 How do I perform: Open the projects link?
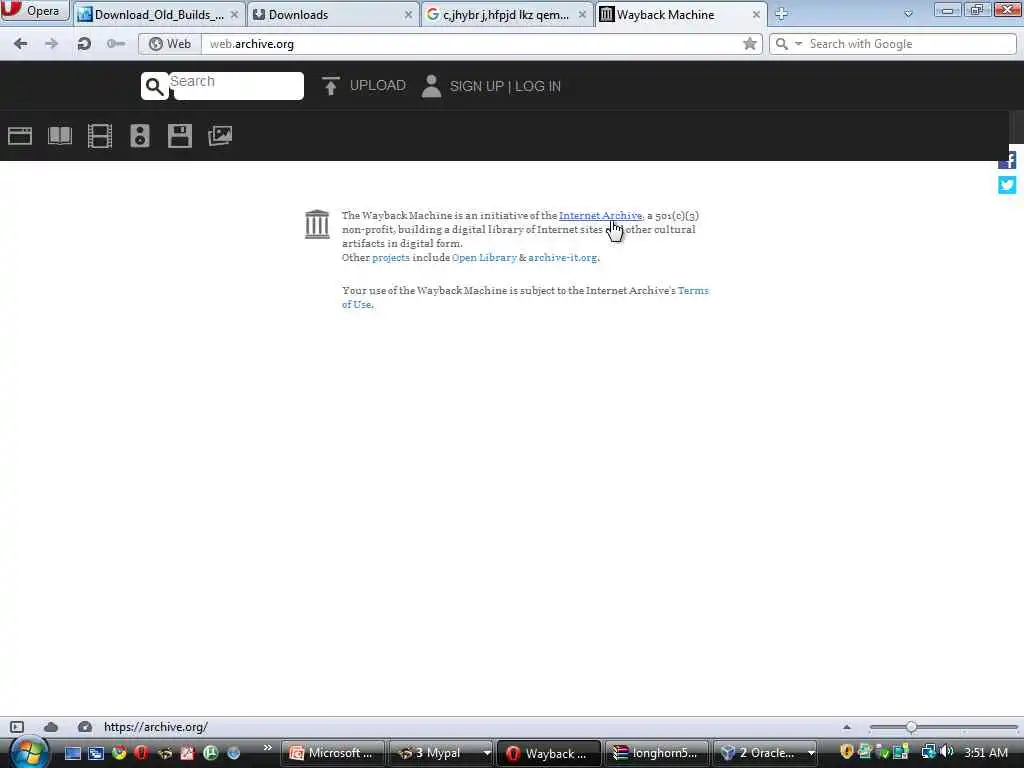391,257
